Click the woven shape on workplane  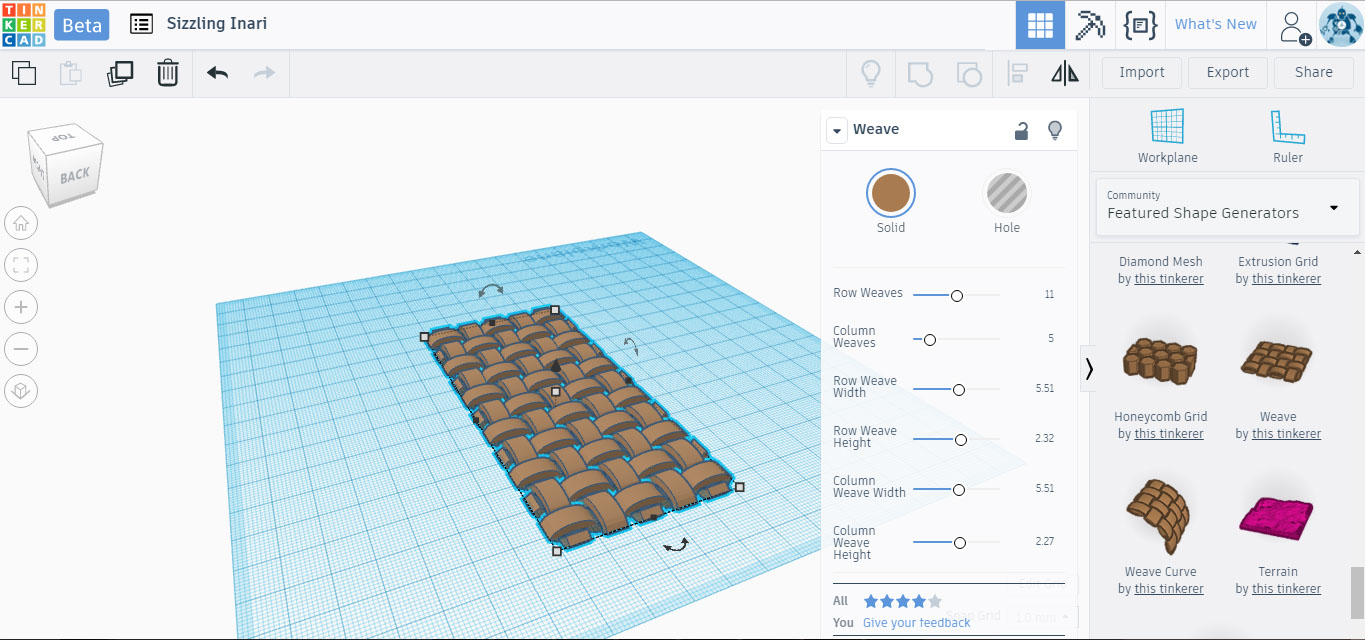click(580, 430)
